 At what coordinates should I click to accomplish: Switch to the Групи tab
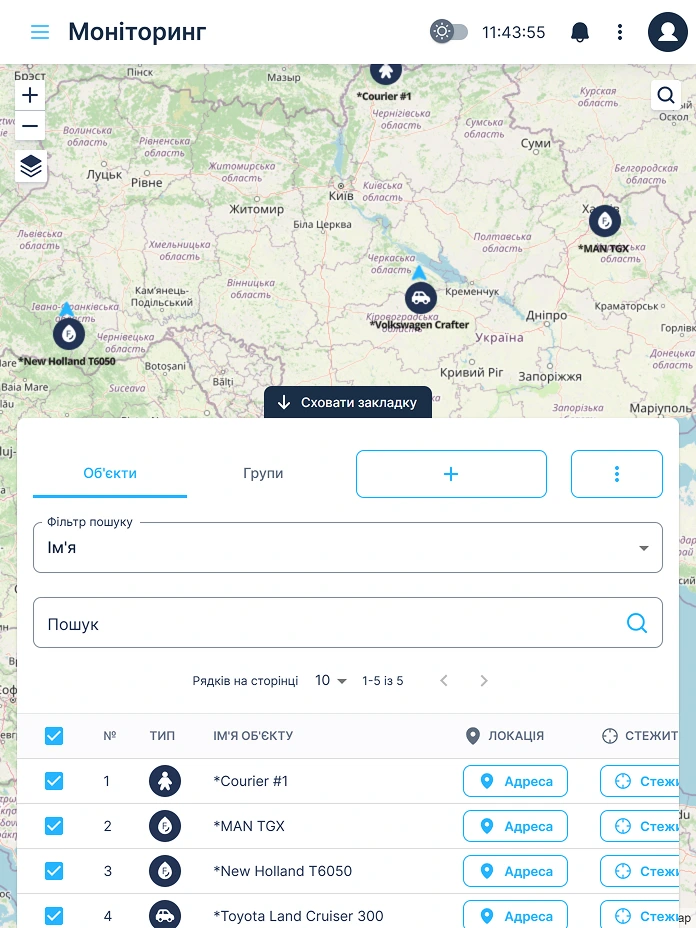(263, 474)
